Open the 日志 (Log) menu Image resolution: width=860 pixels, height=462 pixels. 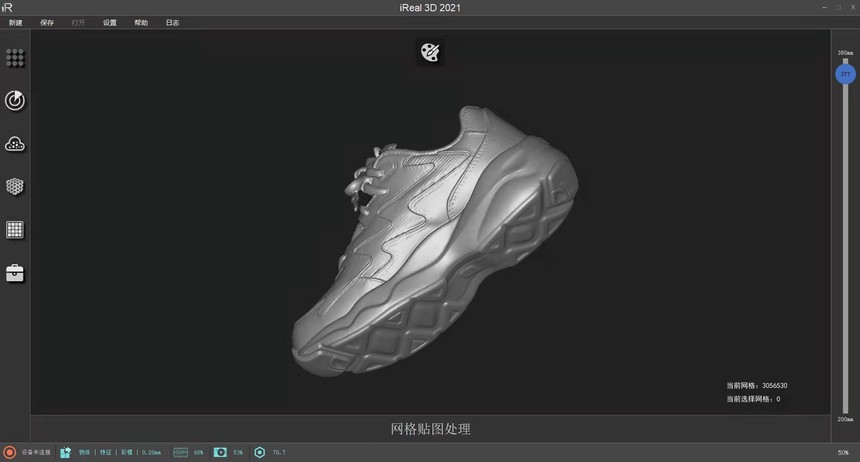pos(172,22)
